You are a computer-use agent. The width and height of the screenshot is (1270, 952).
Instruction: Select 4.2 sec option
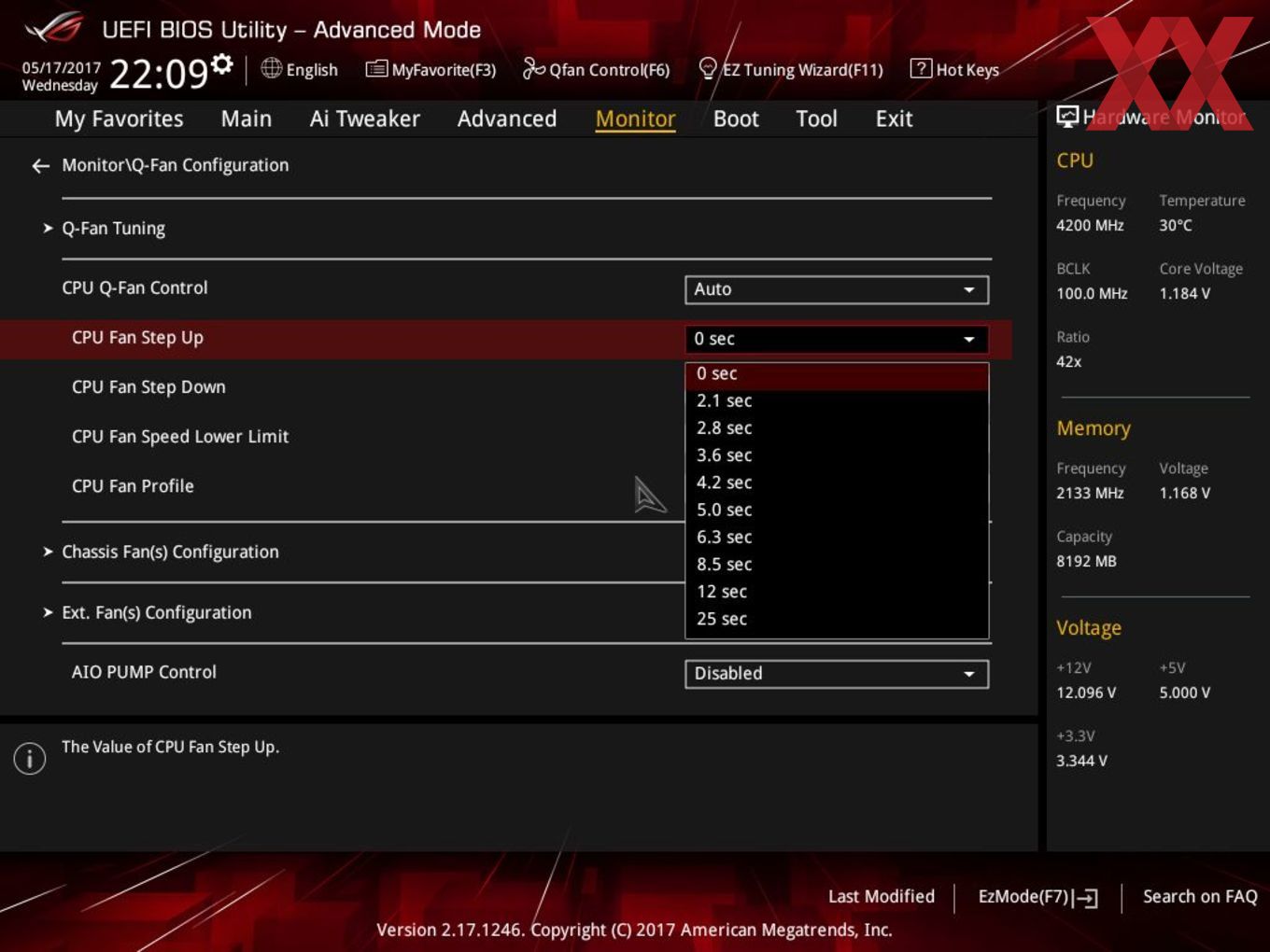click(837, 483)
